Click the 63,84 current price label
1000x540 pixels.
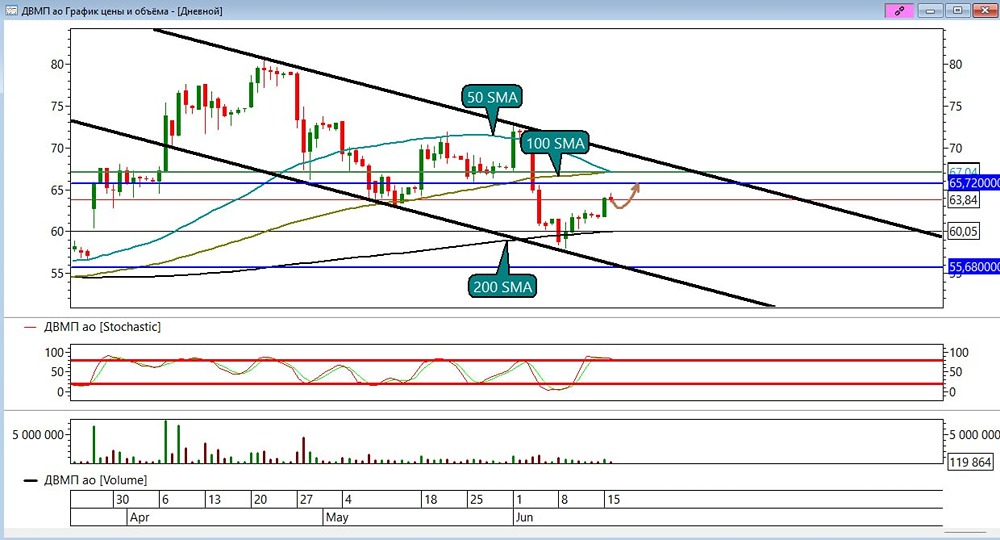coord(963,200)
